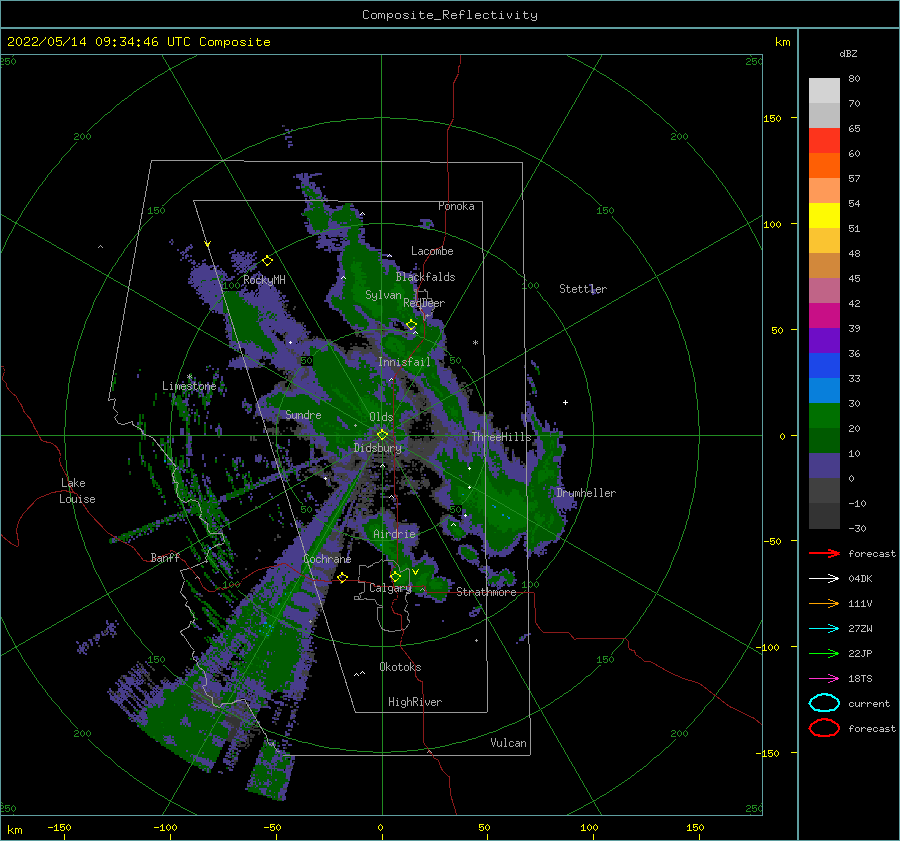This screenshot has height=841, width=900.
Task: Click the yellow 54 dBZ color swatch
Action: [824, 215]
